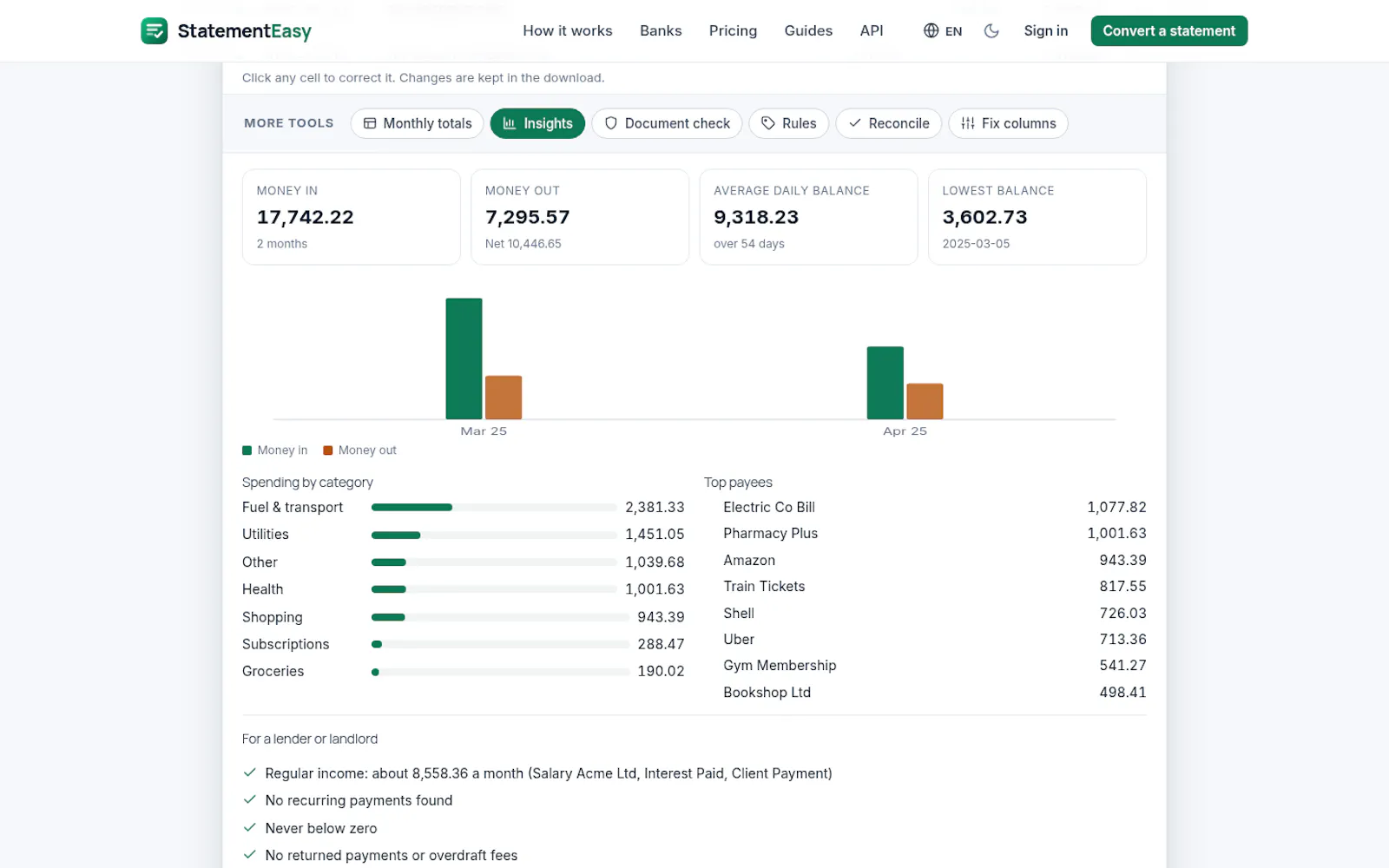Click the orange Money out legend swatch
The image size is (1389, 868).
coord(328,450)
